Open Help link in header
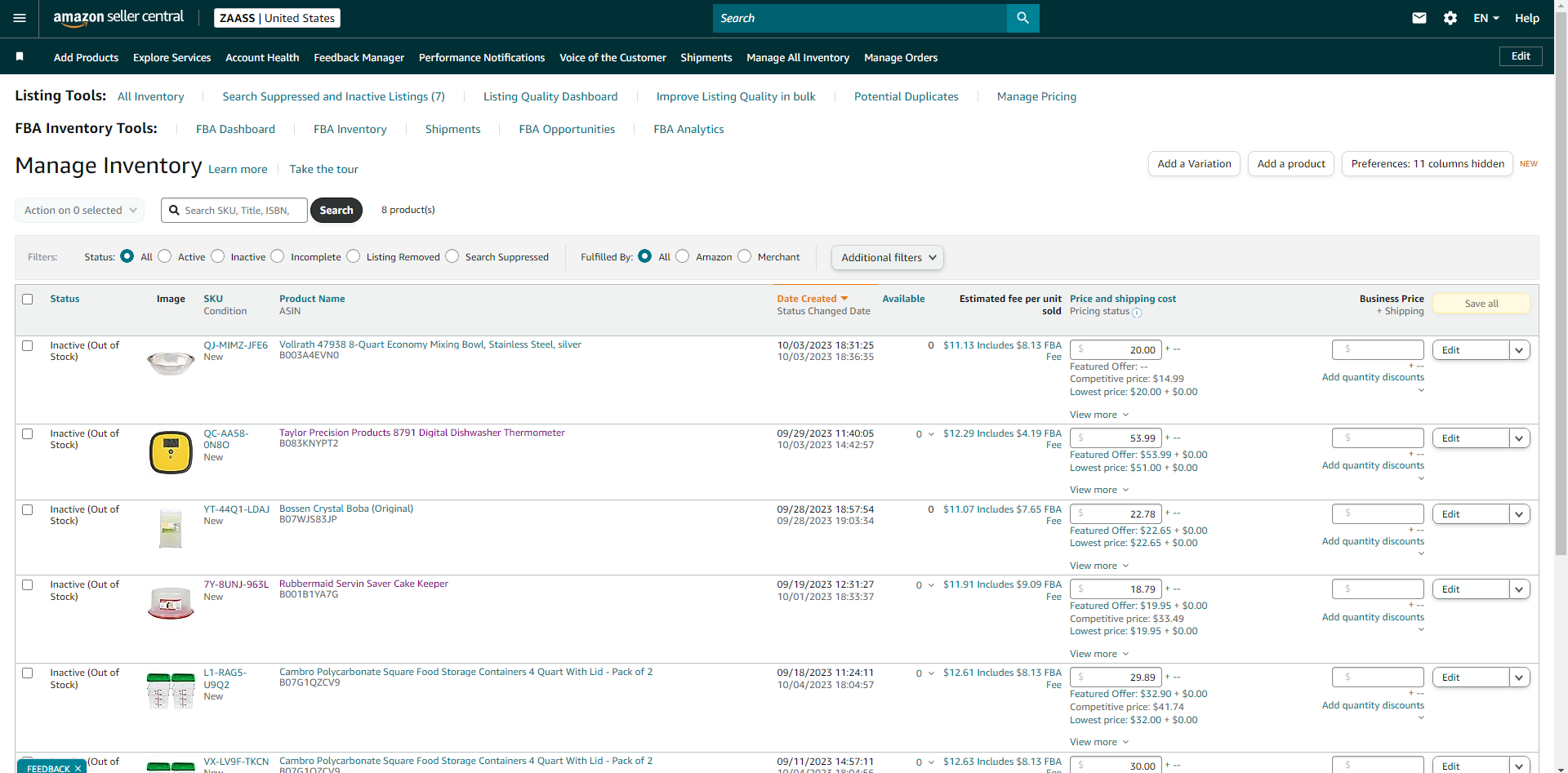This screenshot has width=1568, height=773. [1527, 18]
